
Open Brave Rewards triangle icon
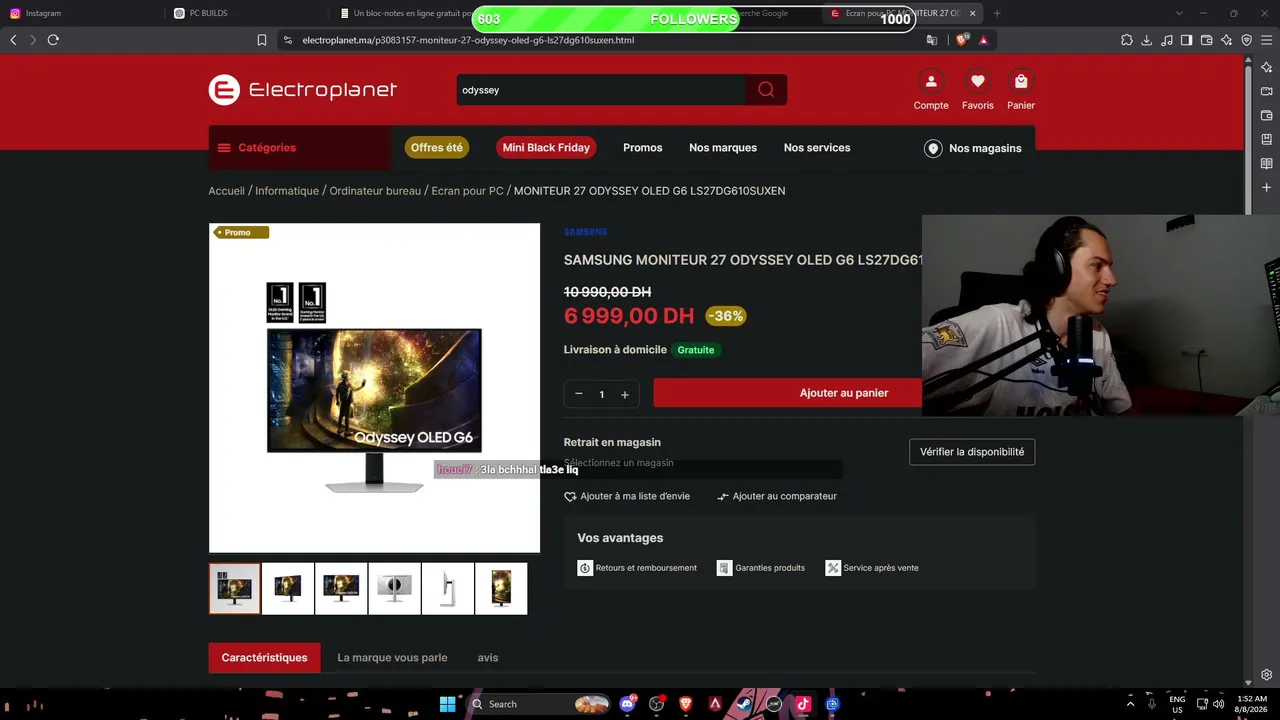point(984,40)
